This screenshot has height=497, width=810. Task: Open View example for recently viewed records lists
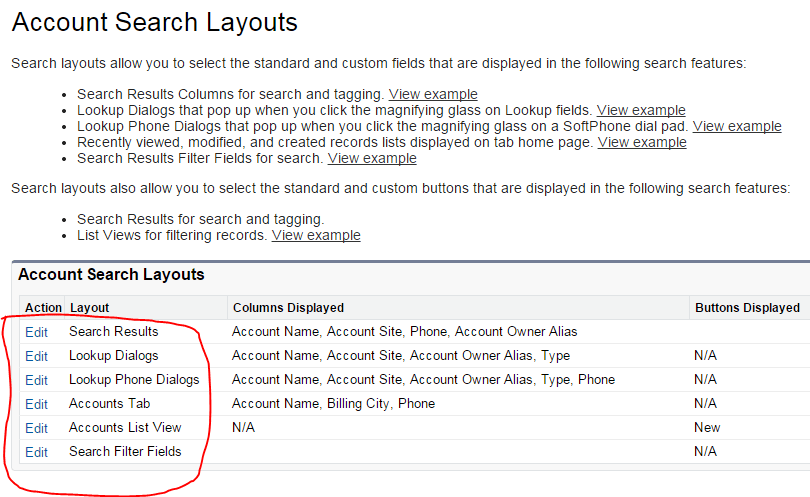pyautogui.click(x=642, y=142)
